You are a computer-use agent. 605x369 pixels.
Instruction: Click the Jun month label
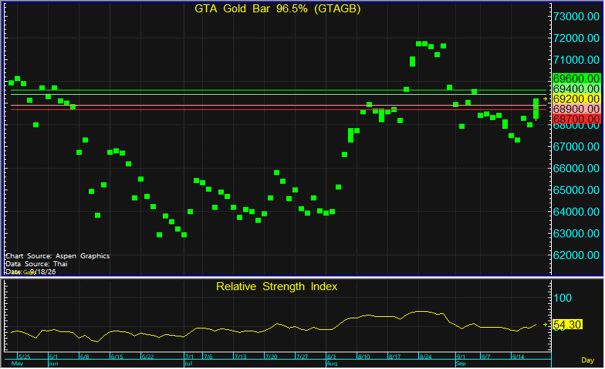(53, 364)
